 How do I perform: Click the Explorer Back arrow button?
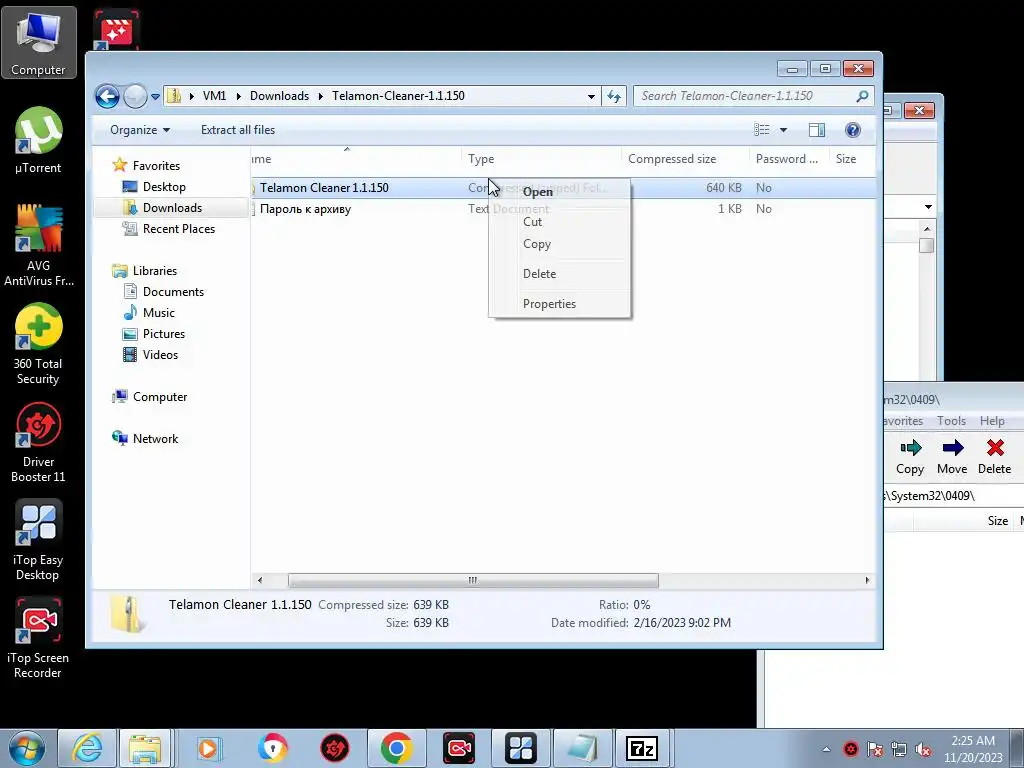pyautogui.click(x=108, y=96)
